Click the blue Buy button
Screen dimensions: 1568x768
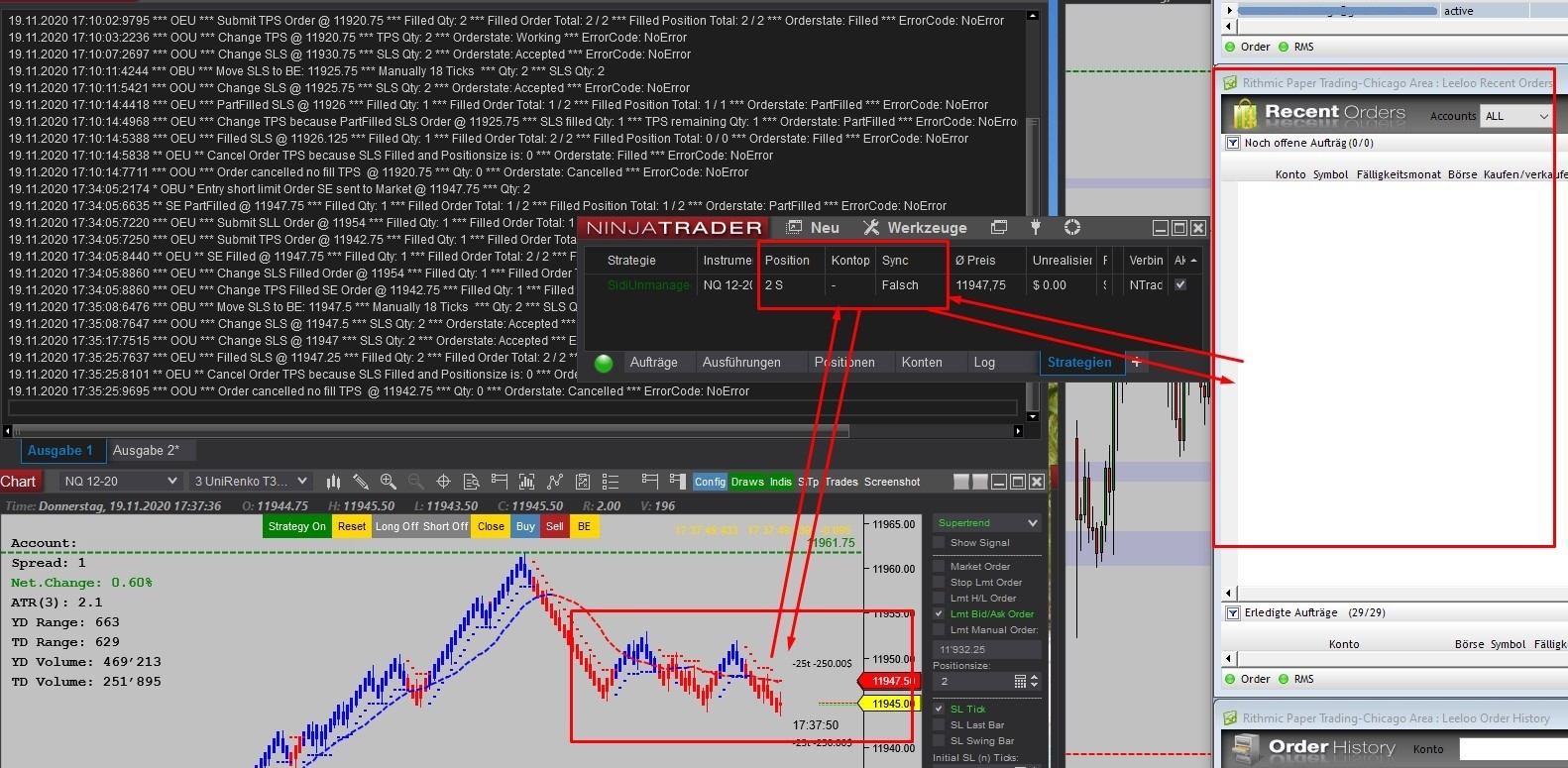pos(525,526)
